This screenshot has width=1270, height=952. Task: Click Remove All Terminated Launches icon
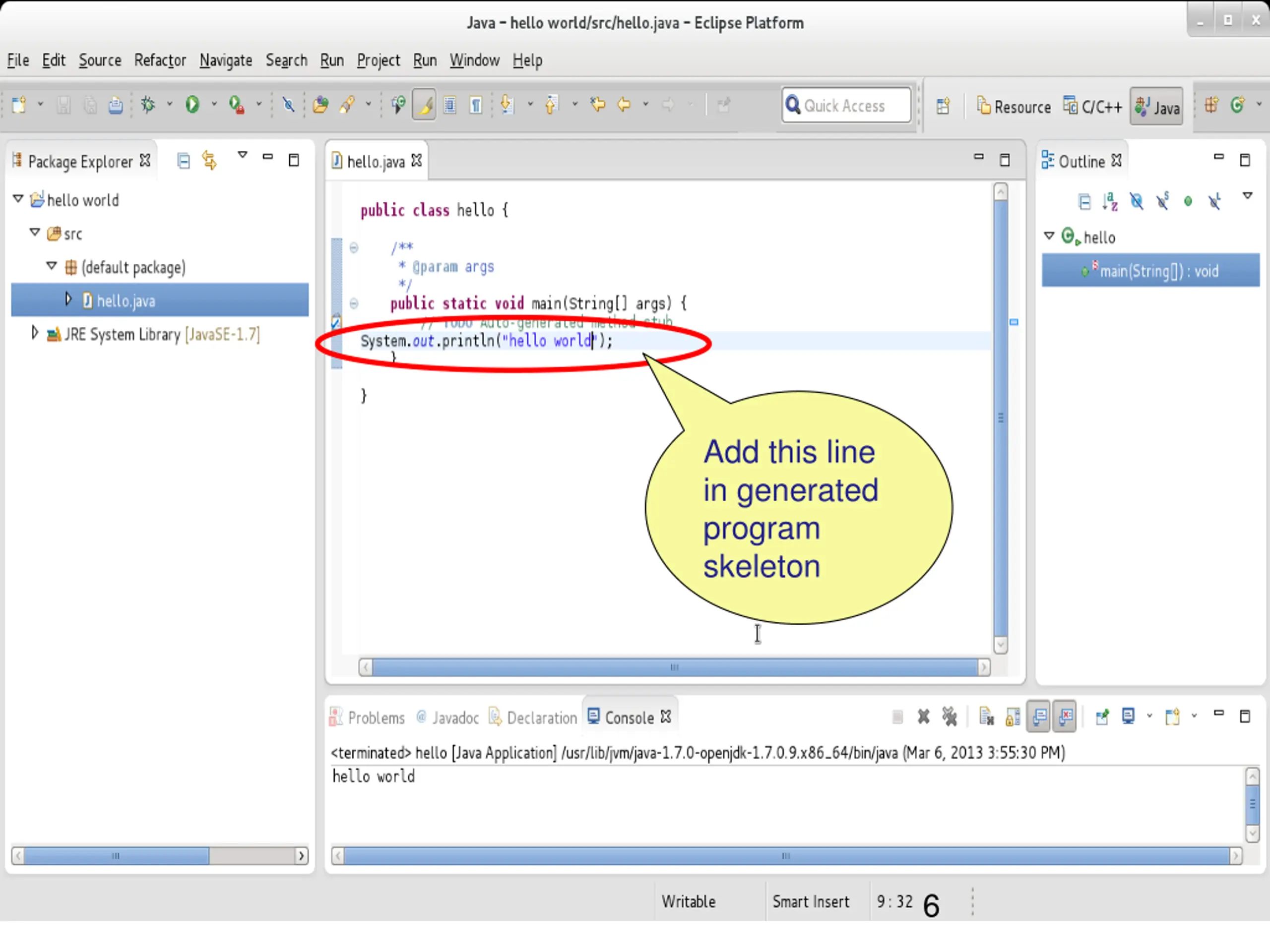pos(950,717)
